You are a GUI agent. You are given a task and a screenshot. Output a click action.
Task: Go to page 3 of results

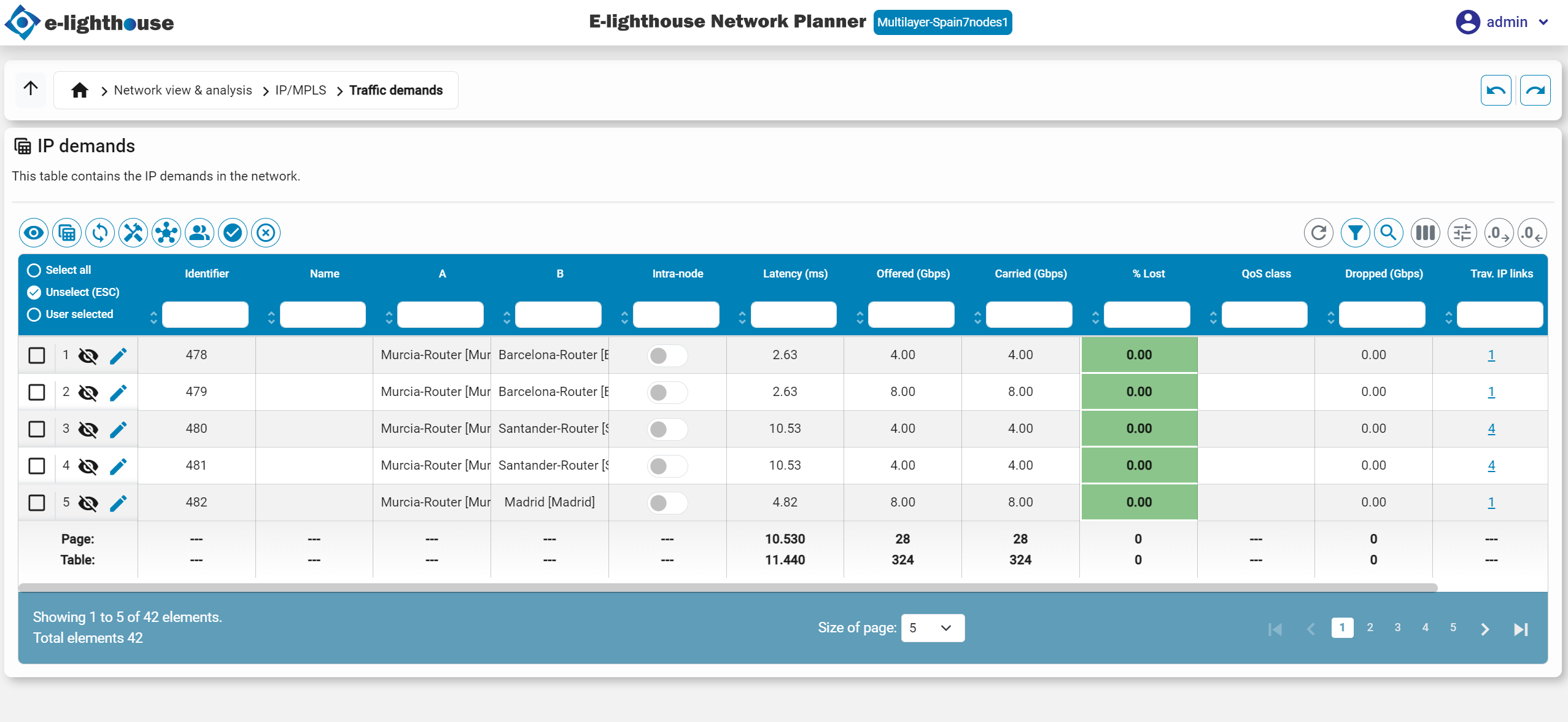click(1397, 627)
